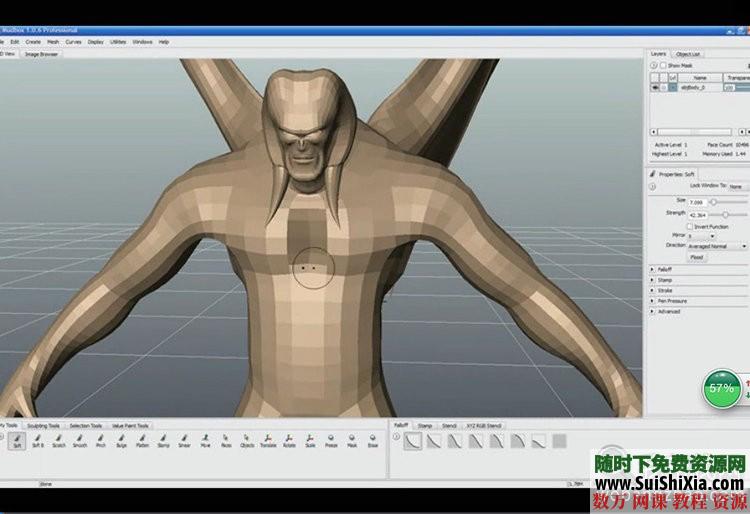Select the Erase tool
The height and width of the screenshot is (514, 750).
(x=373, y=440)
